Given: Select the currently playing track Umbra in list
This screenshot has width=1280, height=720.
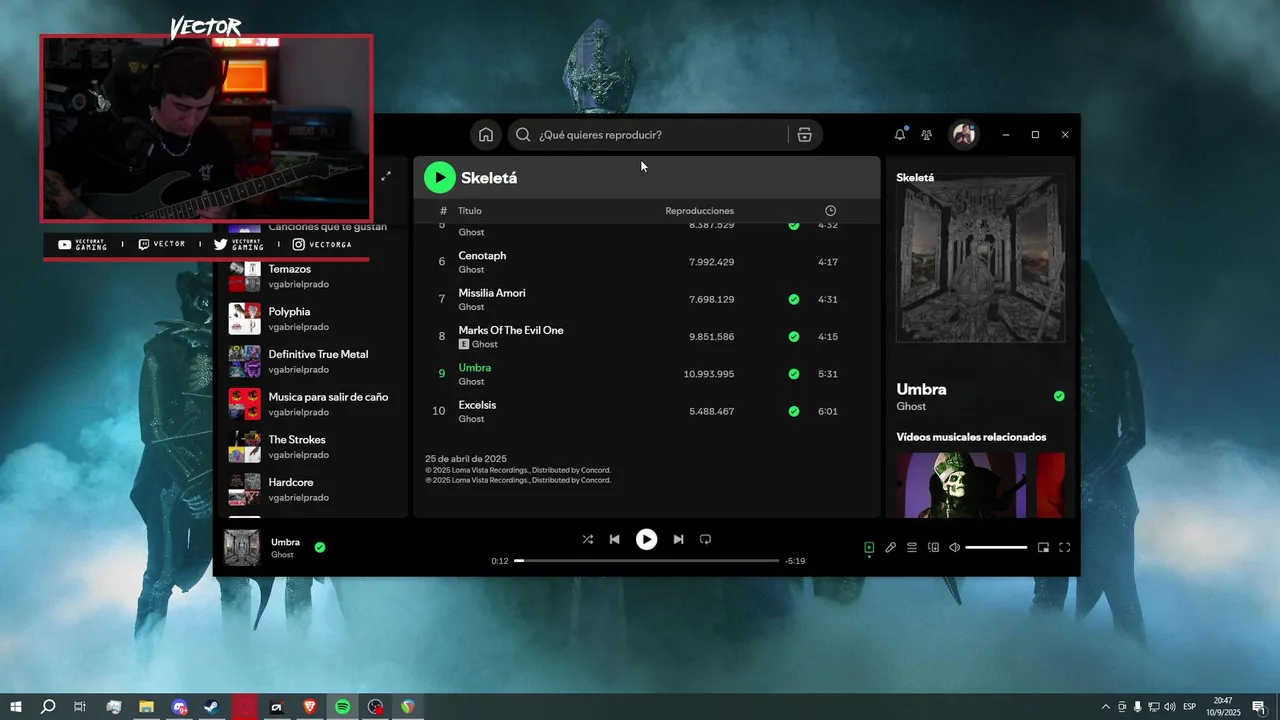Looking at the screenshot, I should pos(475,368).
